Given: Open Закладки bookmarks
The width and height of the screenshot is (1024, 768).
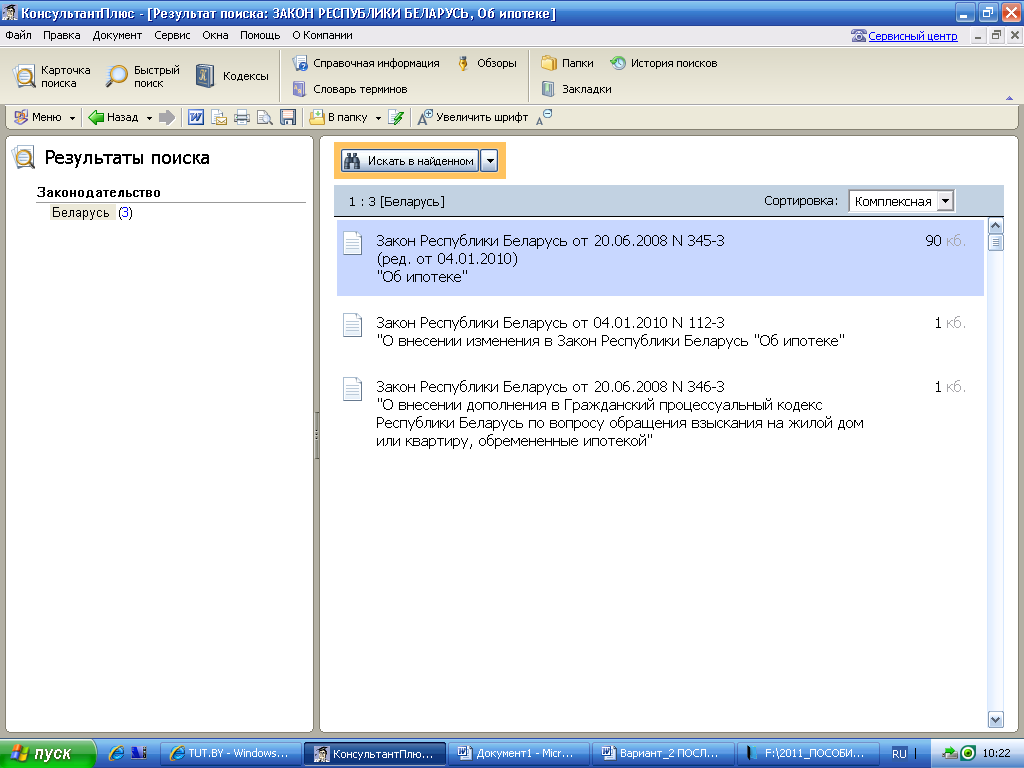Looking at the screenshot, I should (577, 89).
